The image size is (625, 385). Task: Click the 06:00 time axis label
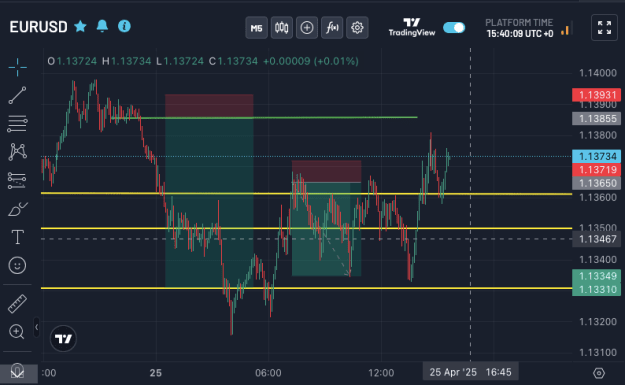pyautogui.click(x=268, y=373)
